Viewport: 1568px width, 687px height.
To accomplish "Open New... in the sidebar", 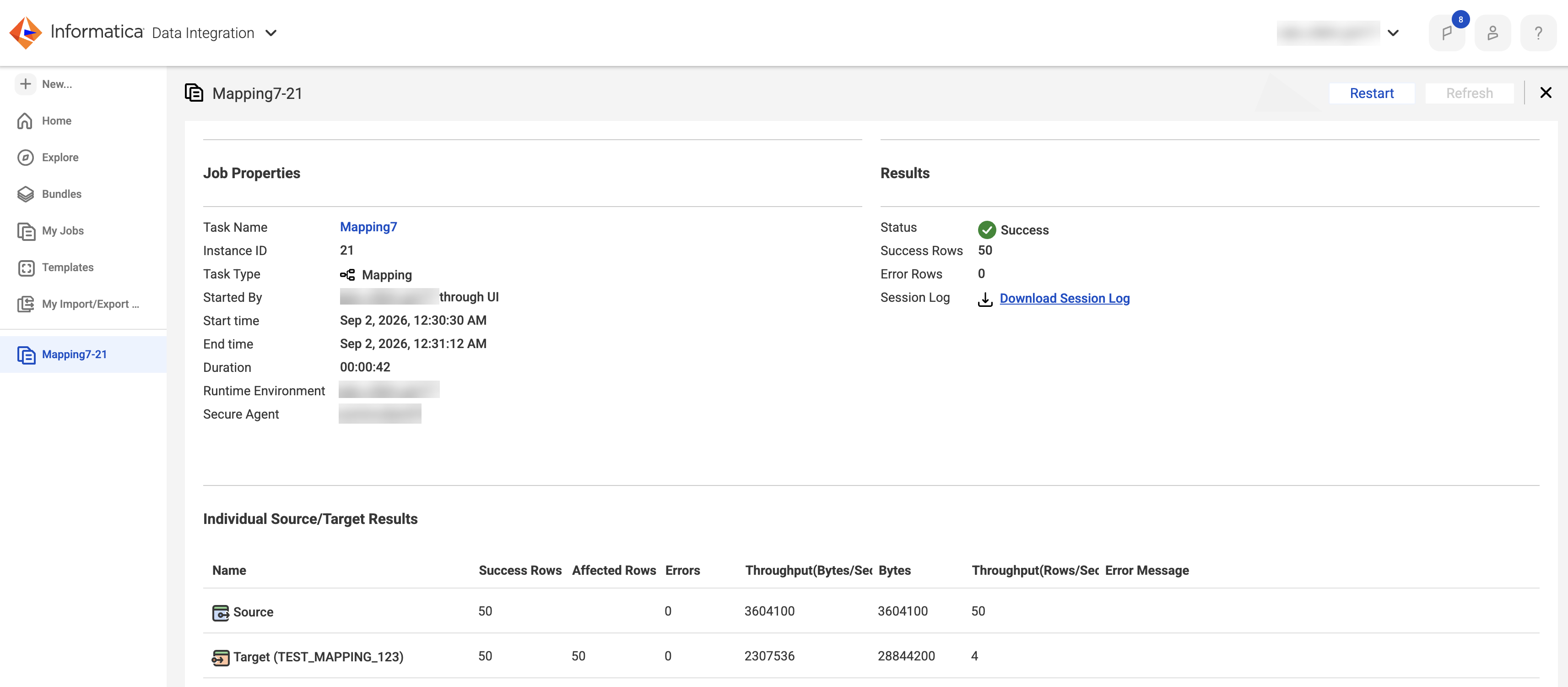I will pyautogui.click(x=57, y=84).
